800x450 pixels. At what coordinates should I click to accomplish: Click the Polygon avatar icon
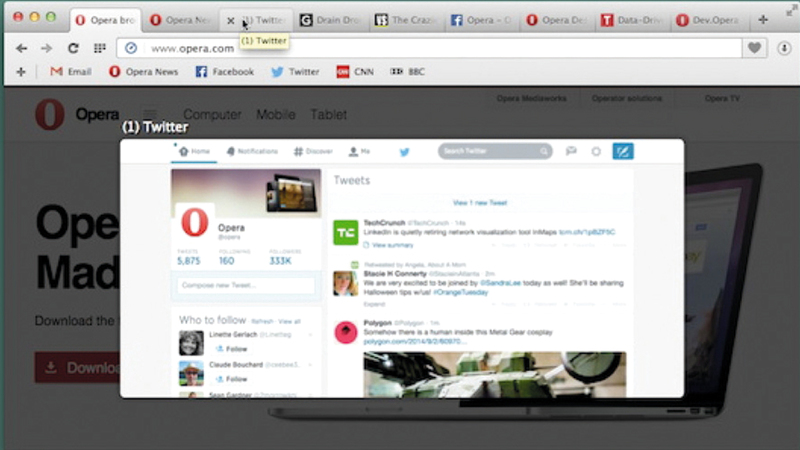pyautogui.click(x=346, y=333)
